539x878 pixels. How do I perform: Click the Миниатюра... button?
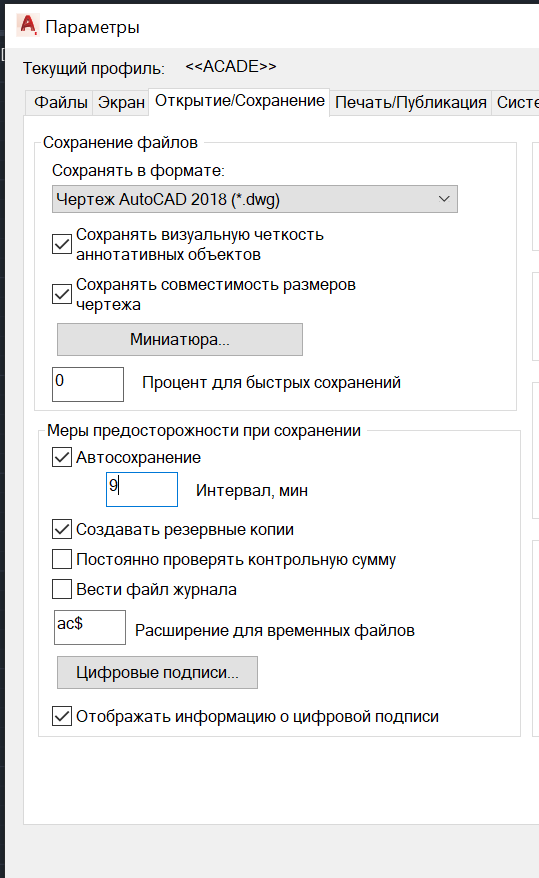coord(180,339)
